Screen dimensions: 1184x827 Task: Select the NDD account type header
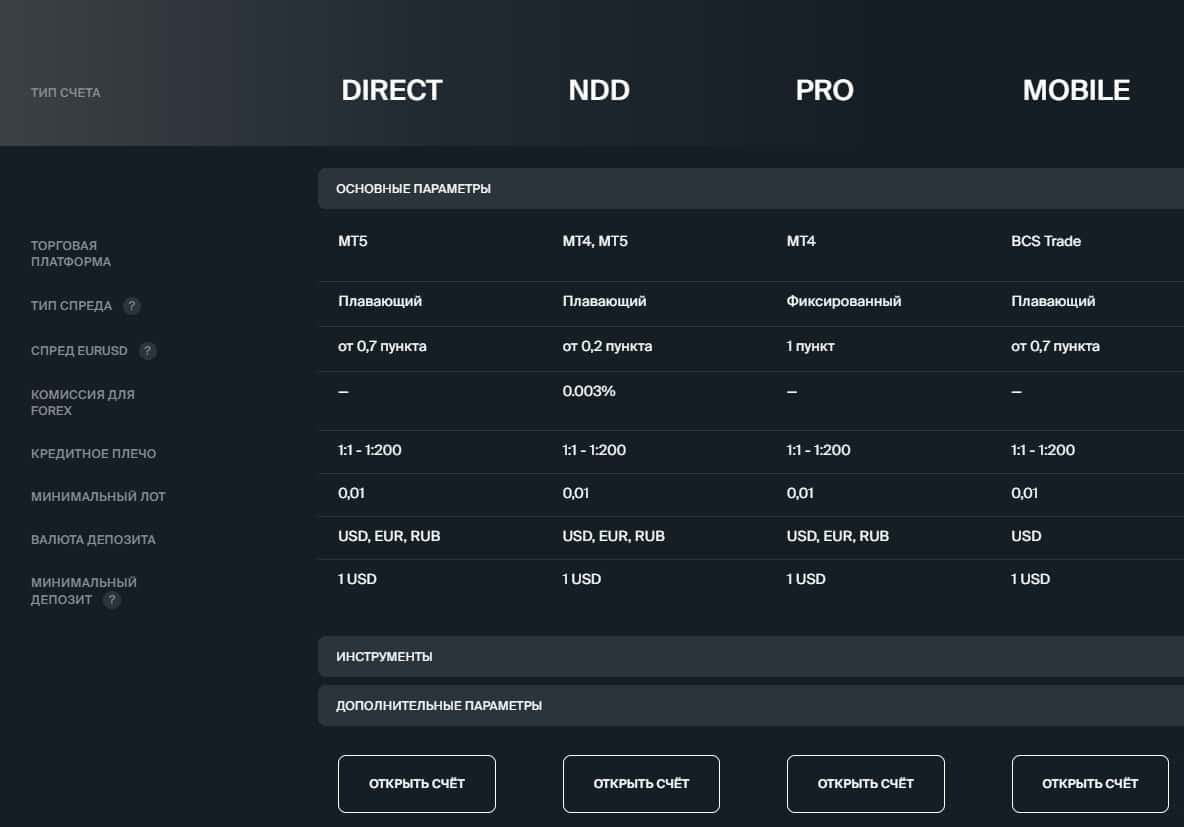tap(598, 91)
